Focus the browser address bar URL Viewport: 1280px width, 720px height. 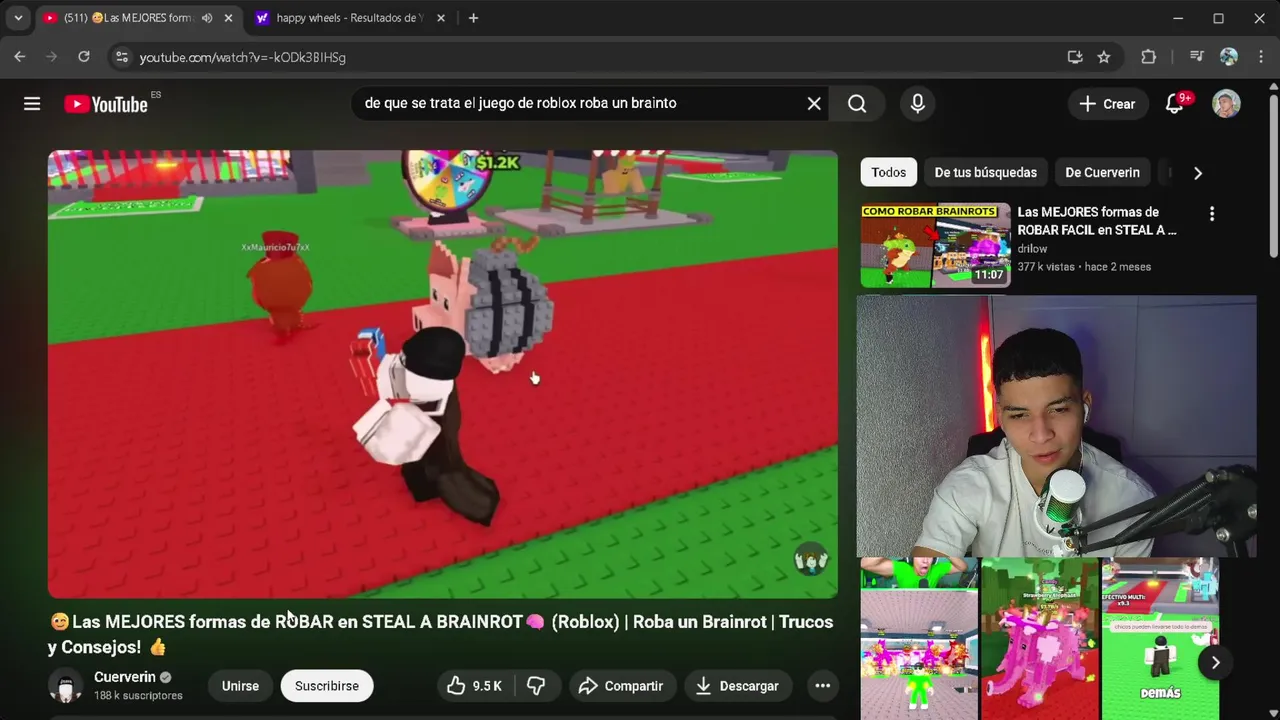pyautogui.click(x=243, y=57)
